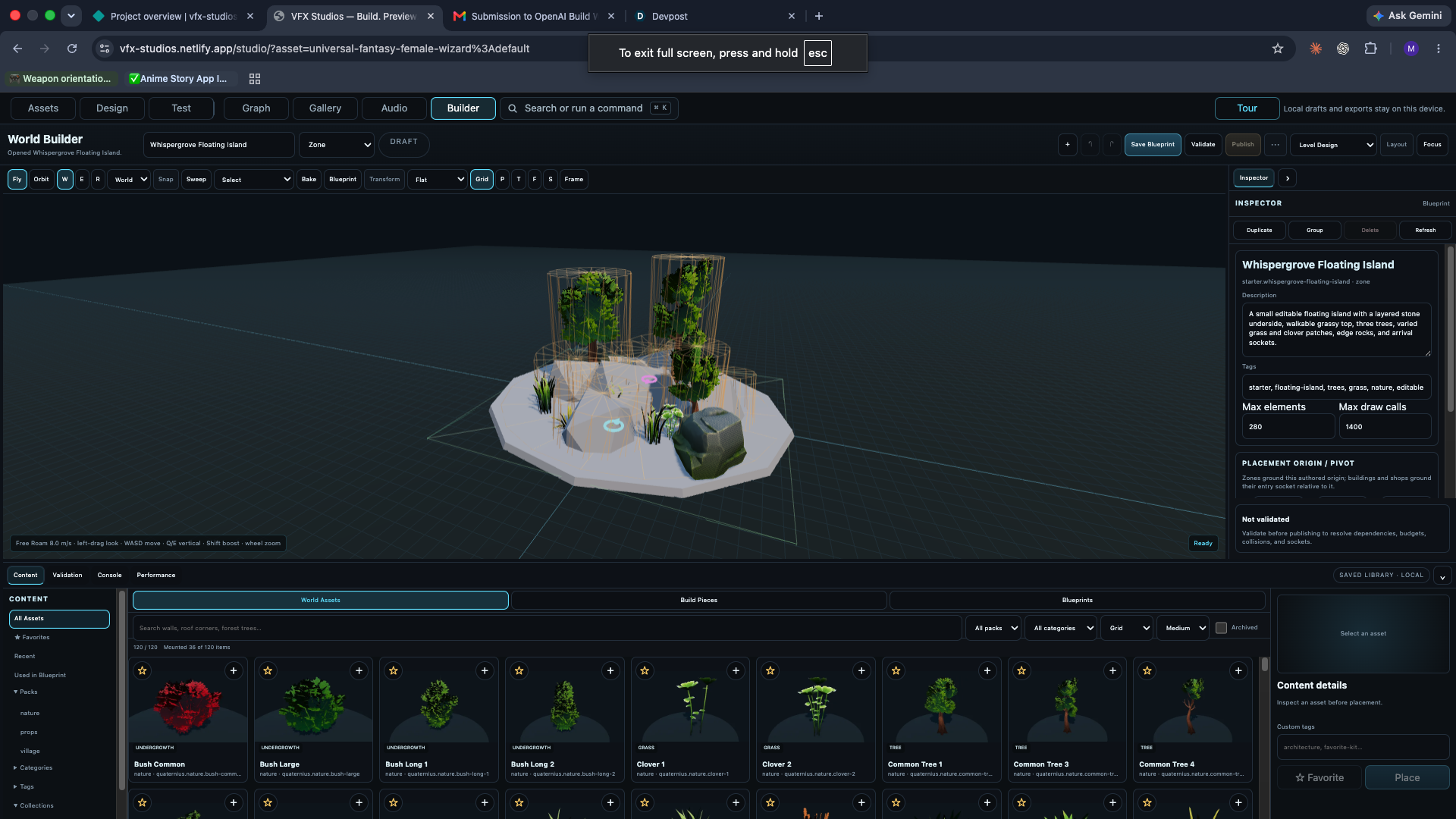Enable Orbit camera mode
The height and width of the screenshot is (819, 1456).
[41, 180]
